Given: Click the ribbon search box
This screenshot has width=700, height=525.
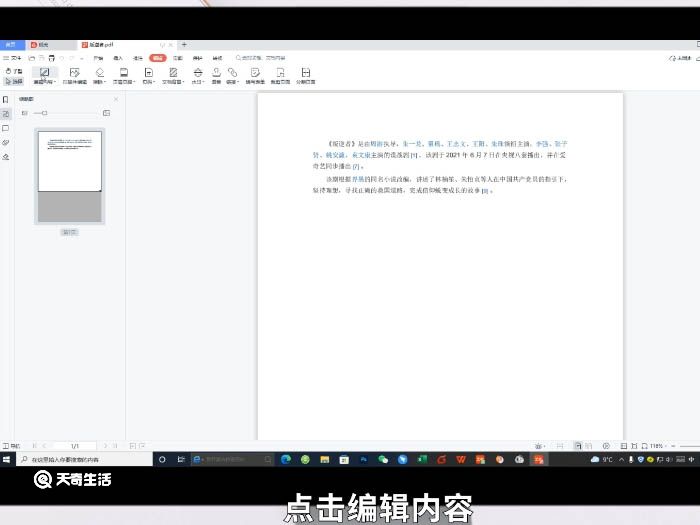Looking at the screenshot, I should [261, 58].
